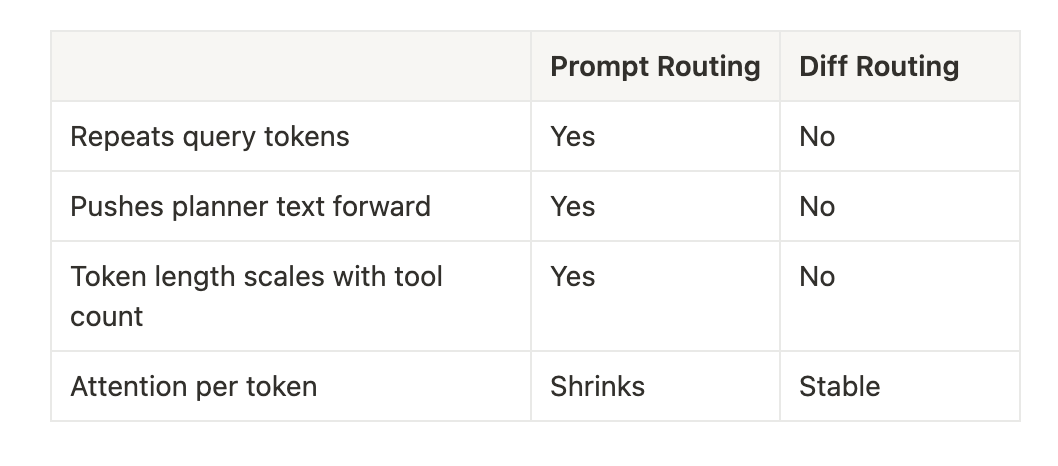Screen dimensions: 1058x466
Task: Click 'No' in the Token length row
Action: click(x=817, y=276)
